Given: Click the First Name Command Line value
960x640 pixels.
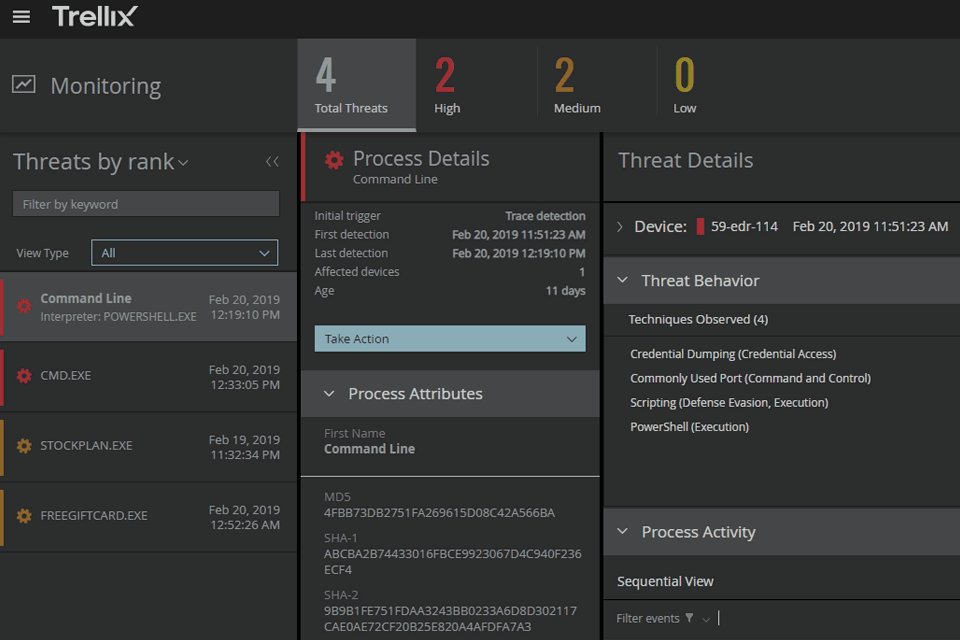Looking at the screenshot, I should click(369, 449).
